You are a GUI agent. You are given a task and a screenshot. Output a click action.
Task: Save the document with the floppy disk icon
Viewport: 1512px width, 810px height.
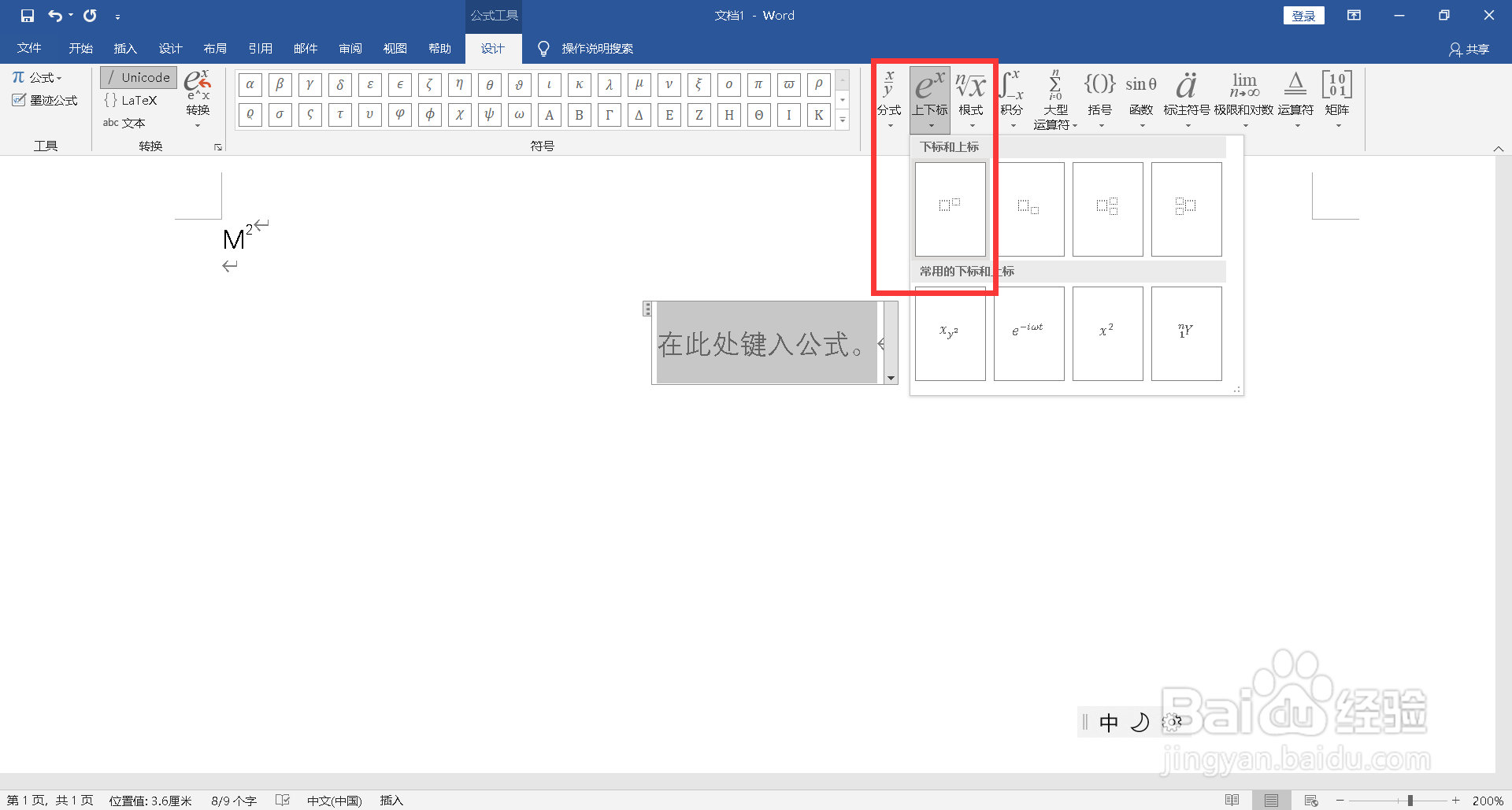[28, 16]
